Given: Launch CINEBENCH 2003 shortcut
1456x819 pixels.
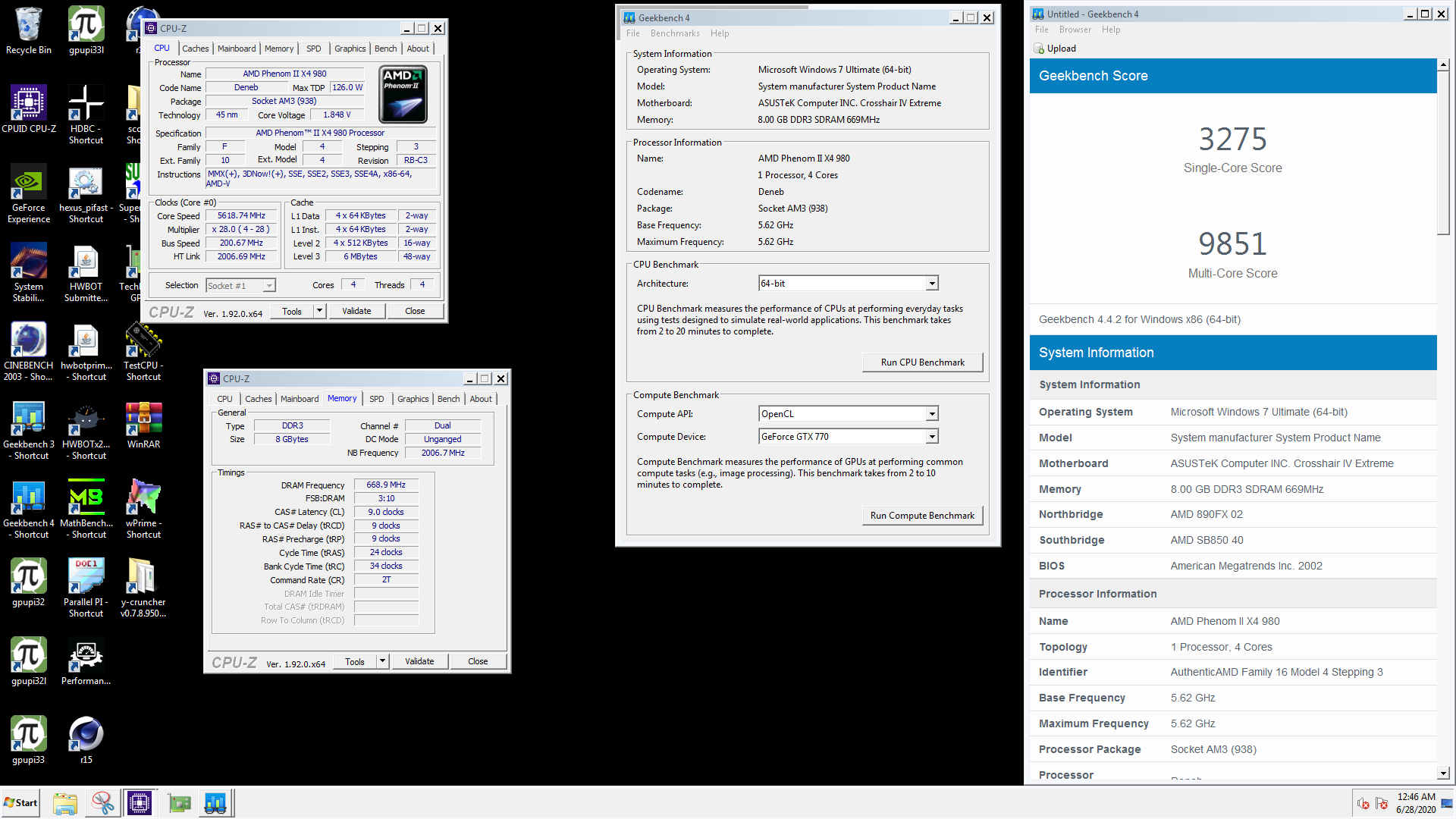Looking at the screenshot, I should (x=29, y=352).
